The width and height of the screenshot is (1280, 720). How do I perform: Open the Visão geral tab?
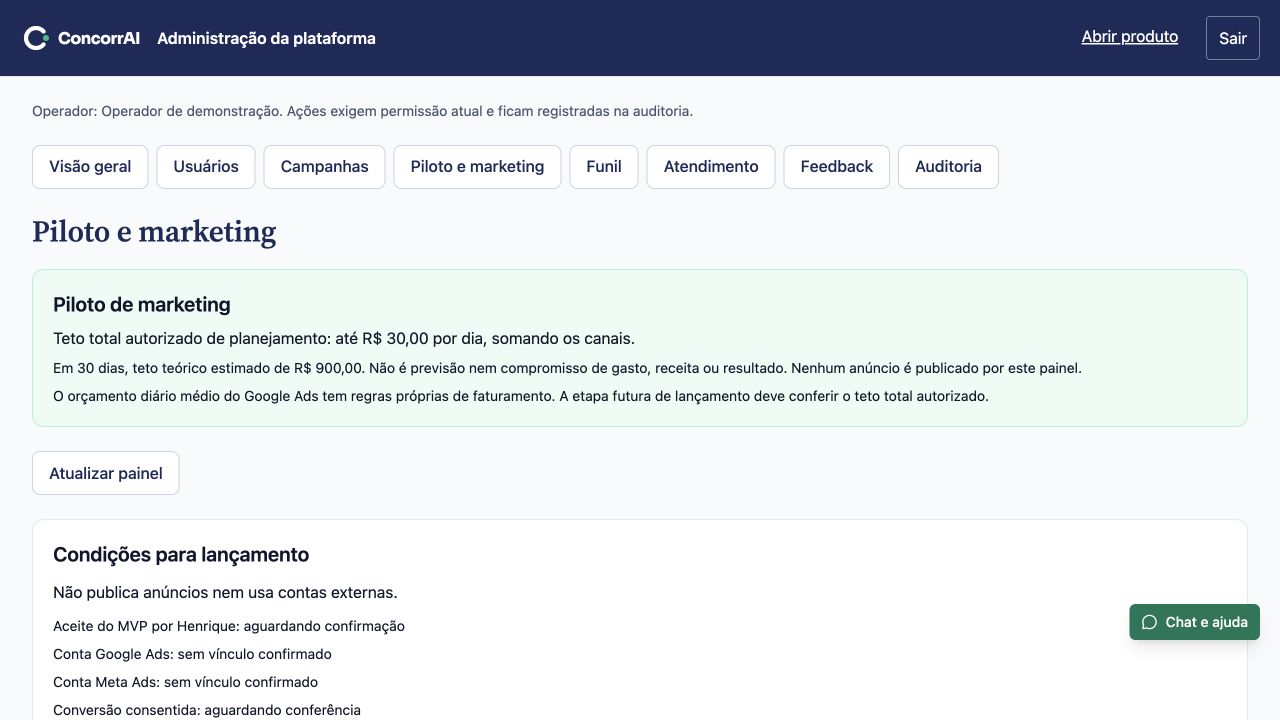coord(90,167)
